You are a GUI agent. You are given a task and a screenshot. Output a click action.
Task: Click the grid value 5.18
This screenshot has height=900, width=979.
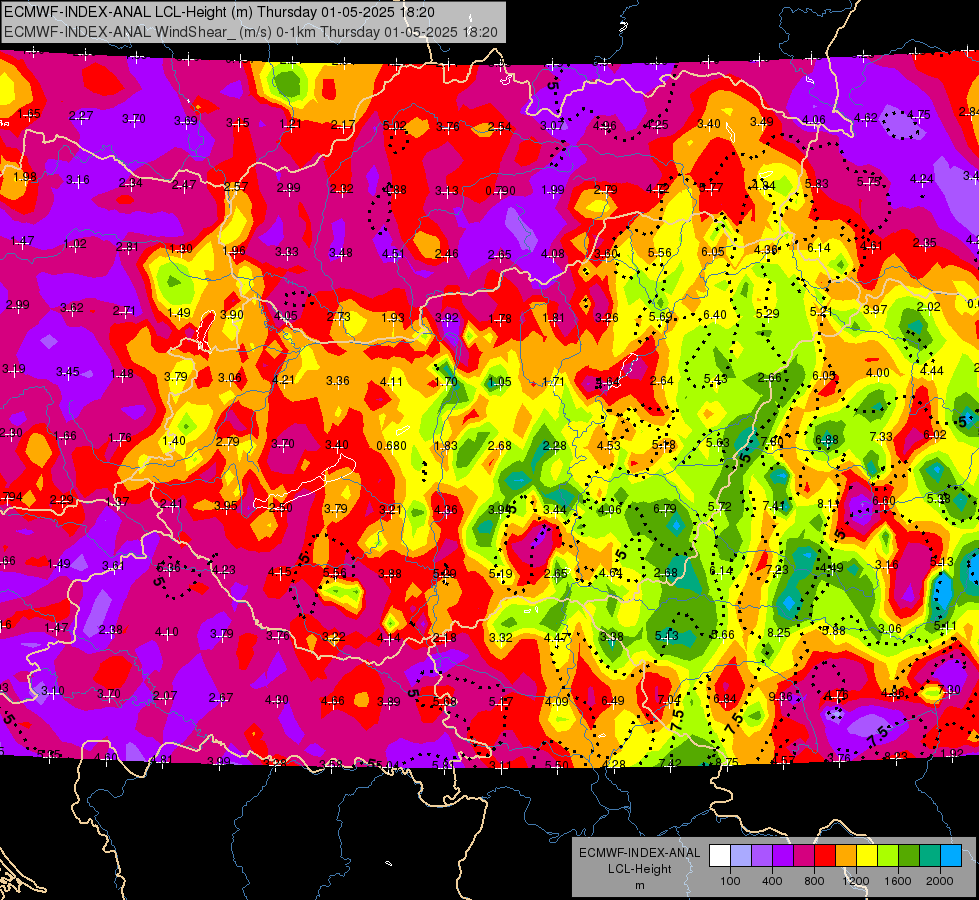click(x=663, y=445)
